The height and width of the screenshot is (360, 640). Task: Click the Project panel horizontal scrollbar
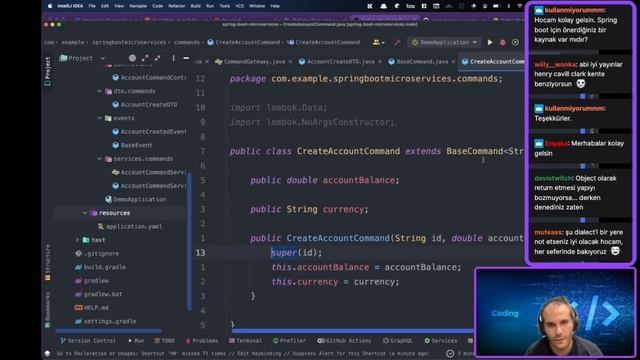coord(108,331)
